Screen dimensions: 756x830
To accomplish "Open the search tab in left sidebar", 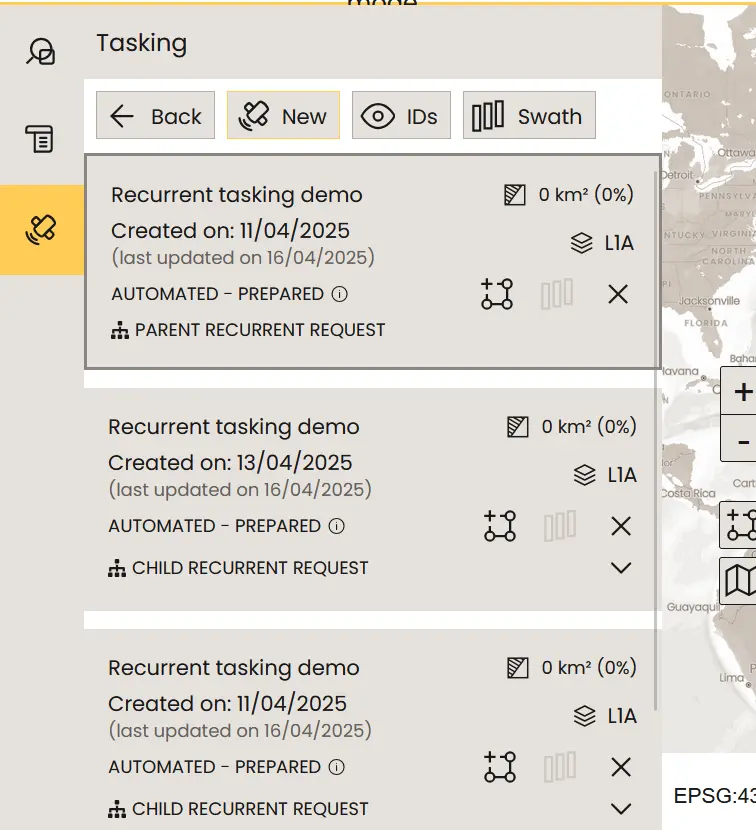I will (x=41, y=51).
